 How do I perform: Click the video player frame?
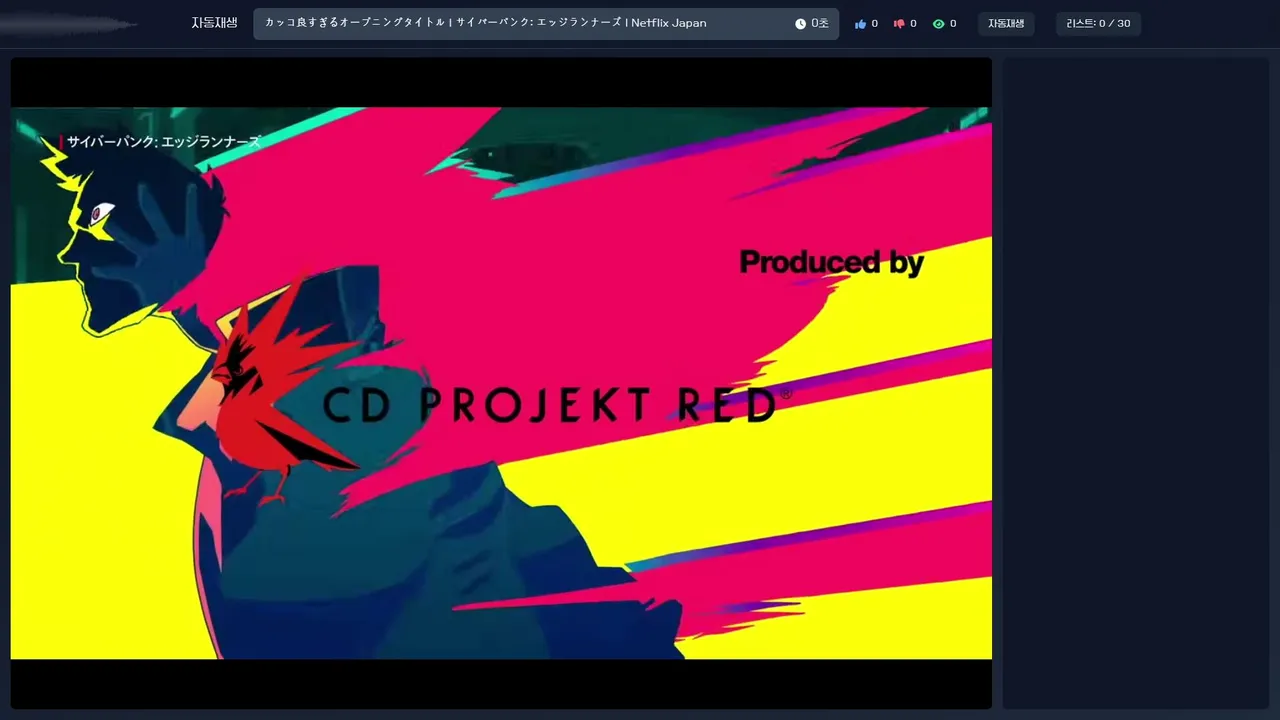pyautogui.click(x=501, y=383)
